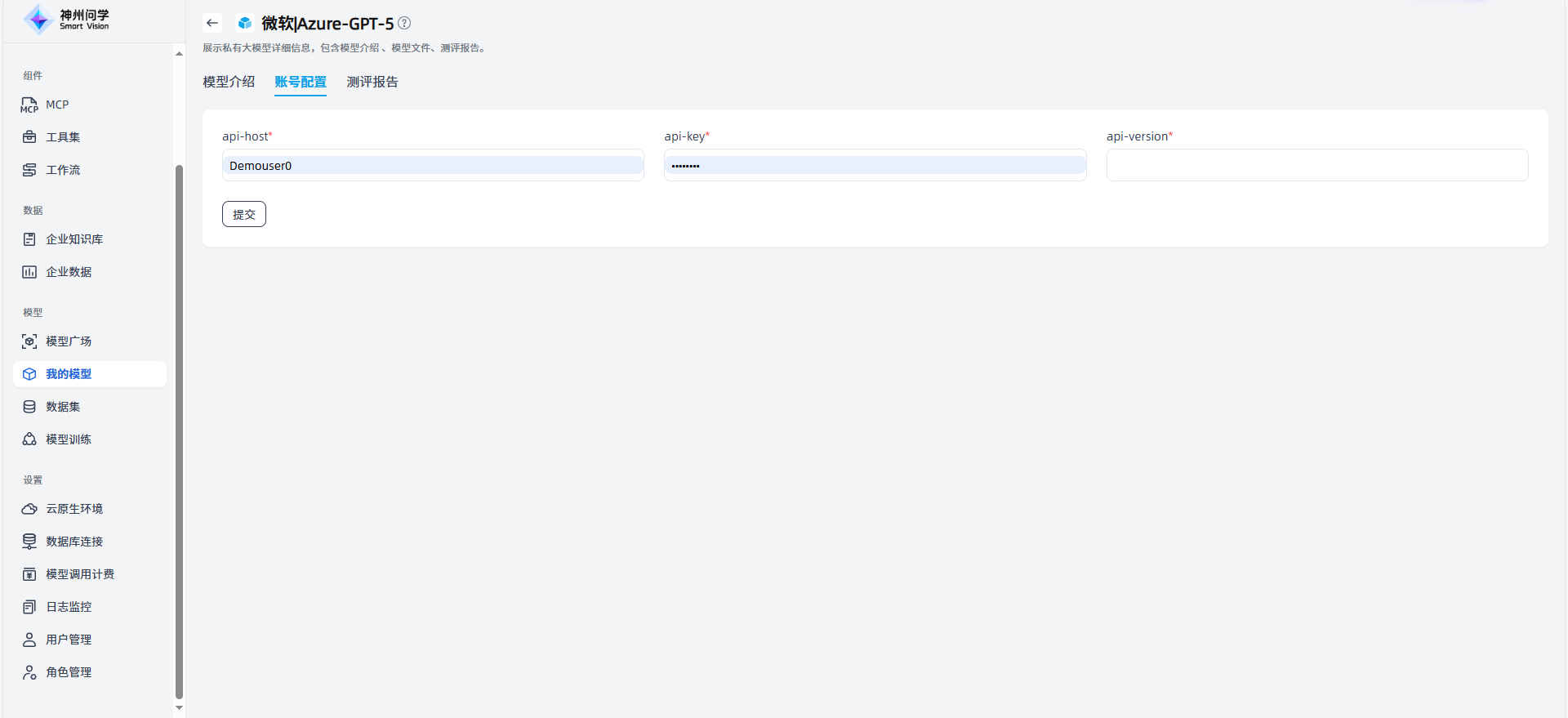Click the sidebar scroll down arrow
This screenshot has width=1568, height=718.
[x=179, y=707]
